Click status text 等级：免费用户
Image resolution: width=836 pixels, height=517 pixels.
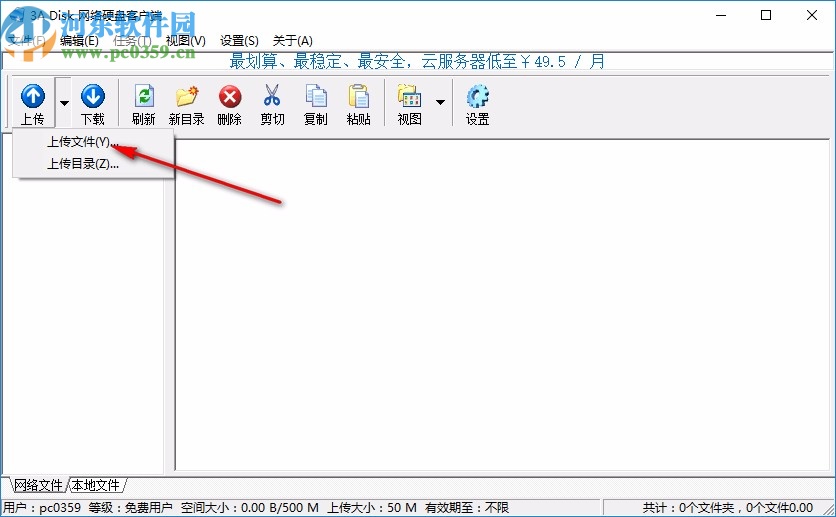pos(130,507)
